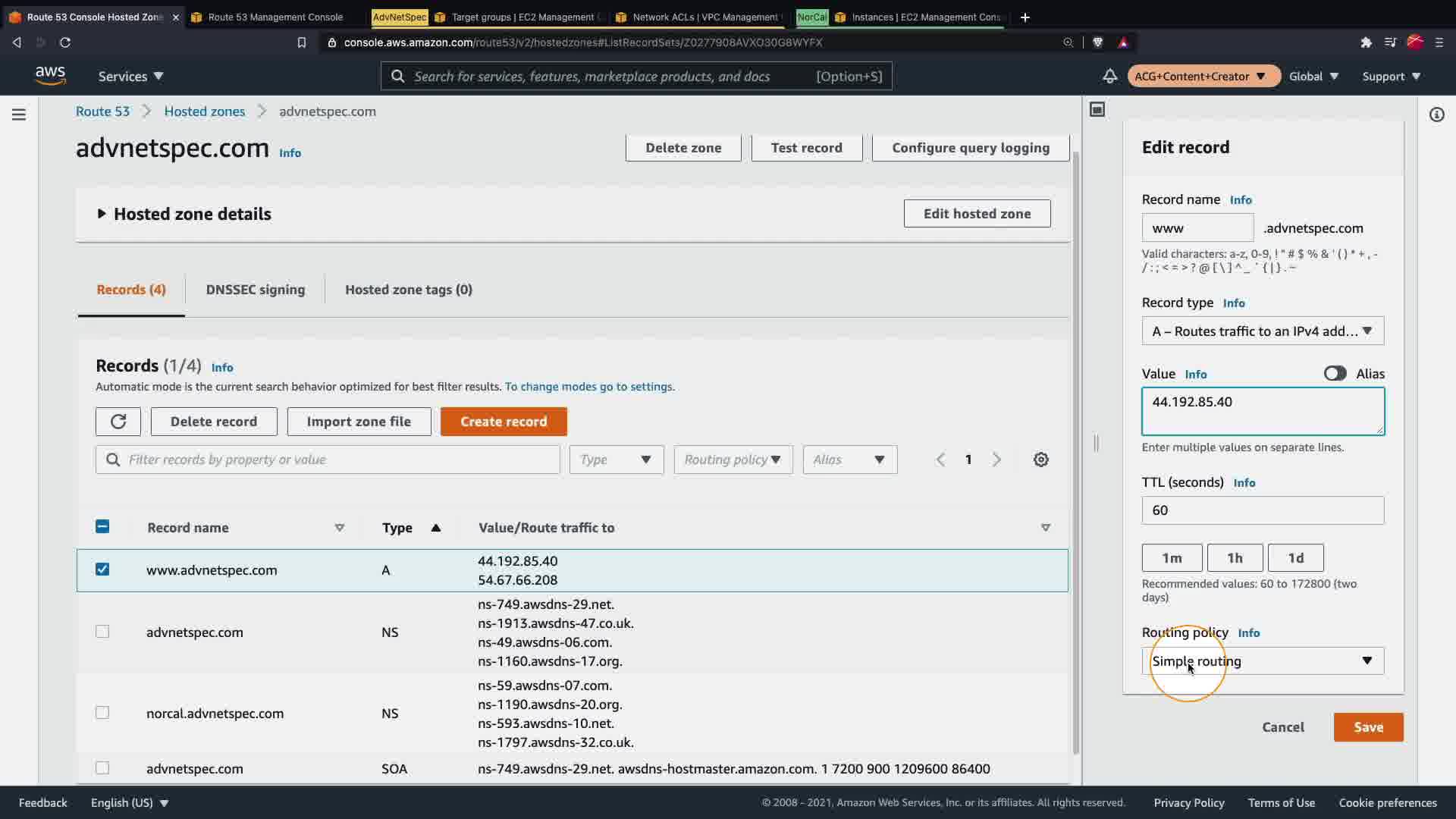This screenshot has width=1456, height=819.
Task: Open table preferences gear icon
Action: [x=1040, y=460]
